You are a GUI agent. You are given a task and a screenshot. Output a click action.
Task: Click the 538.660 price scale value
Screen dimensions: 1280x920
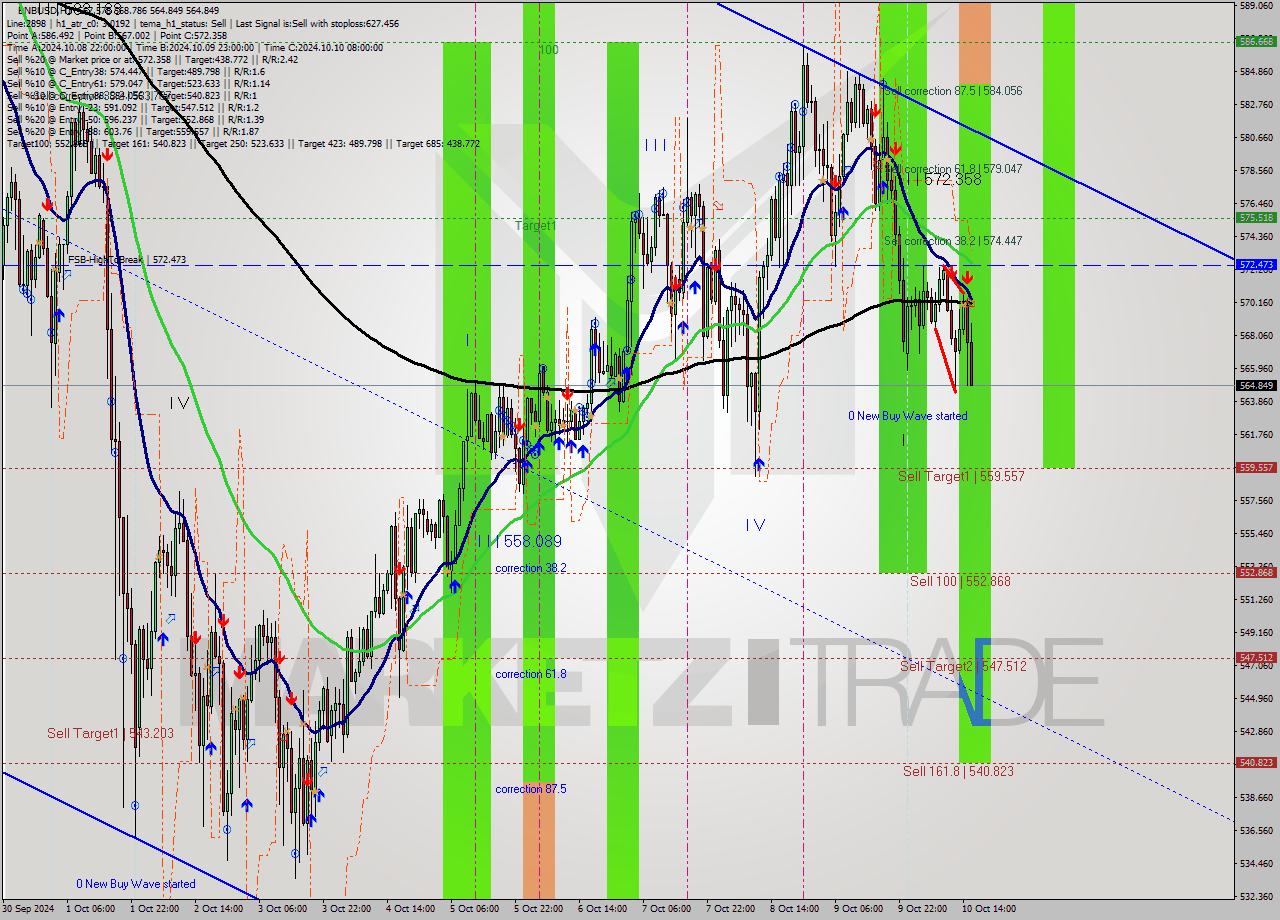1256,797
